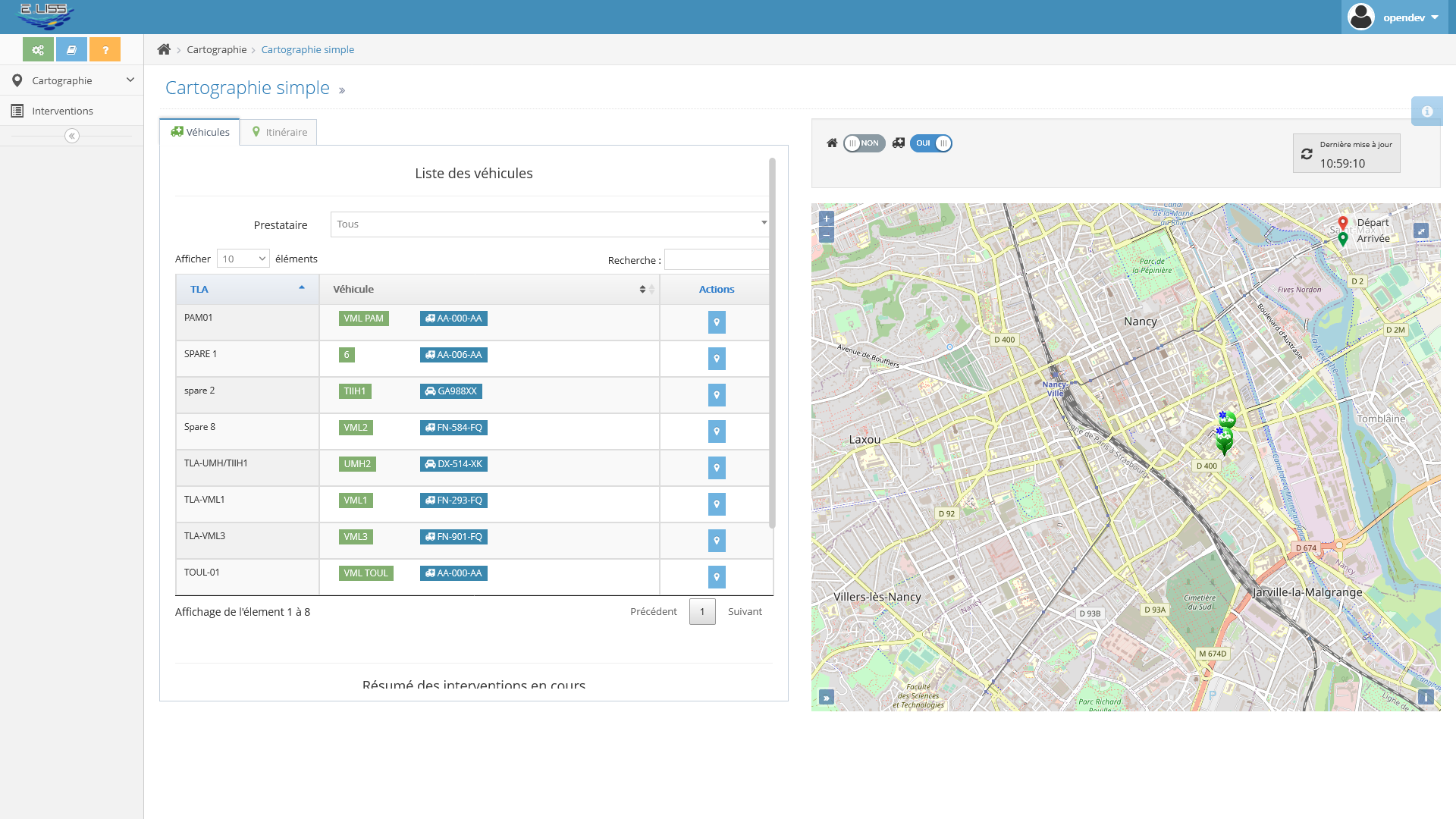Viewport: 1456px width, 819px height.
Task: Switch to the Itinéraire tab
Action: click(x=279, y=132)
